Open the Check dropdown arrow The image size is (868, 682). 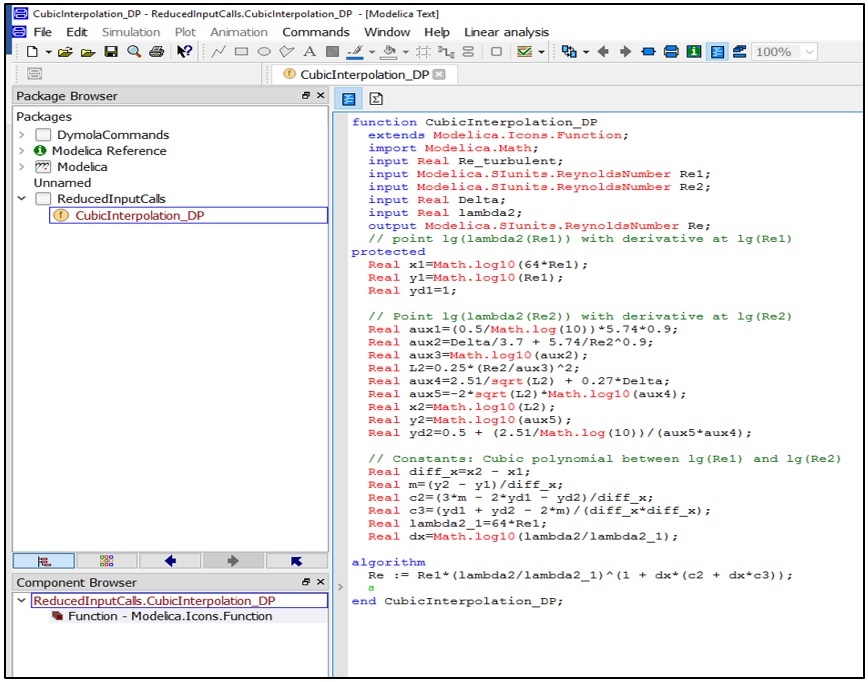click(541, 52)
